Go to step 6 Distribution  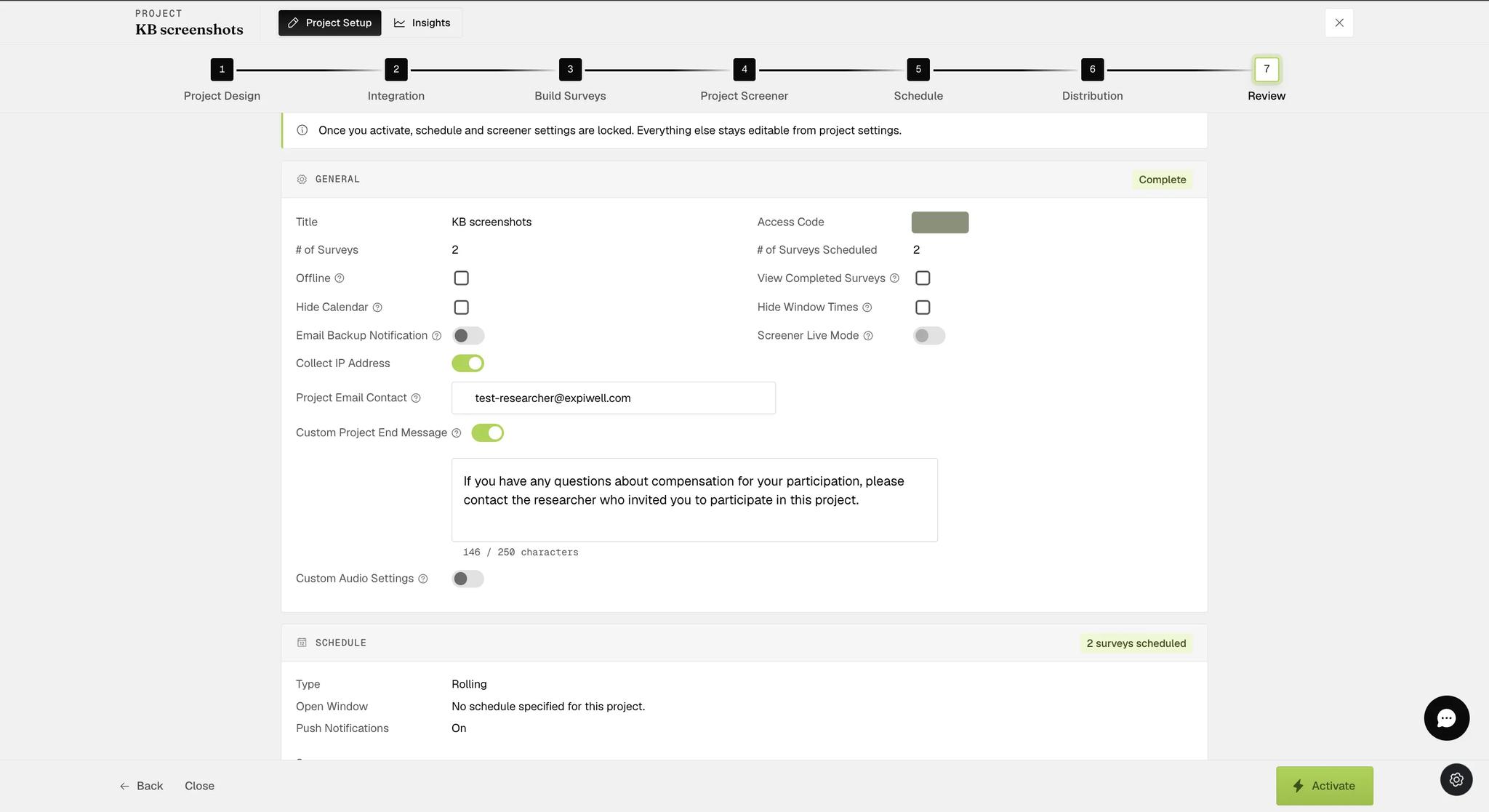(1092, 80)
